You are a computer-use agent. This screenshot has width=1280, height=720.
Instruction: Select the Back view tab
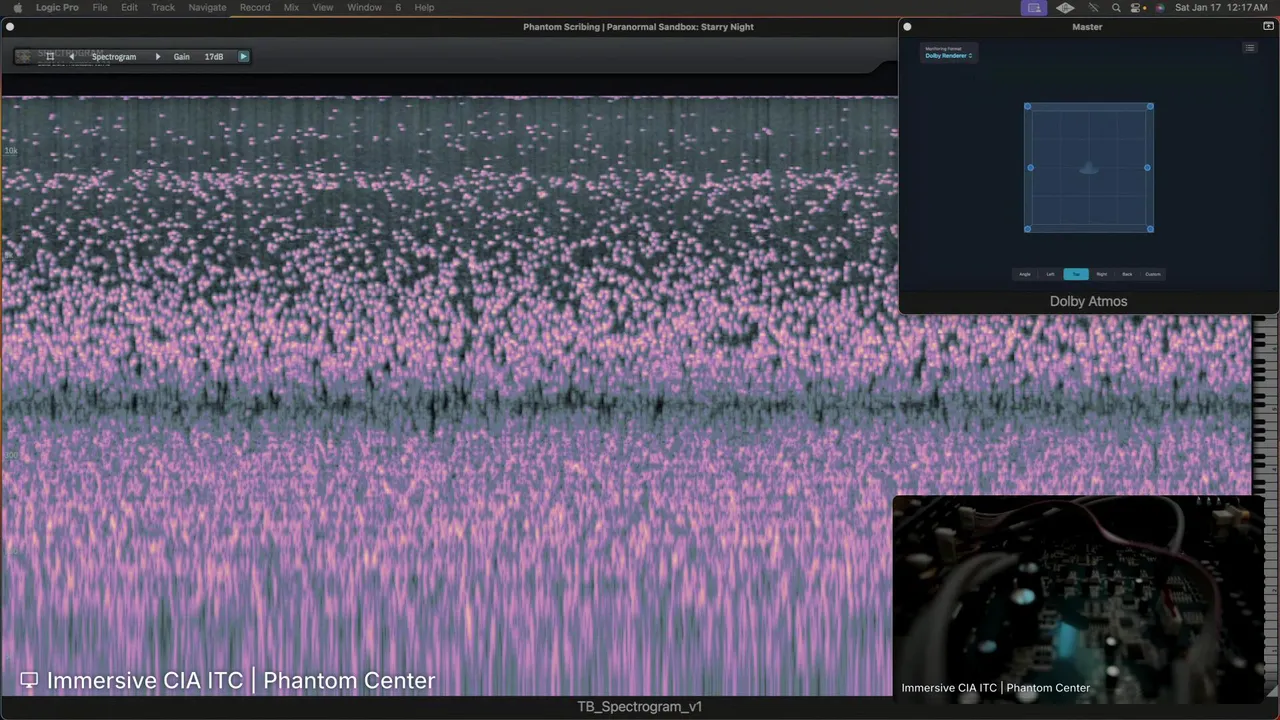[x=1127, y=274]
